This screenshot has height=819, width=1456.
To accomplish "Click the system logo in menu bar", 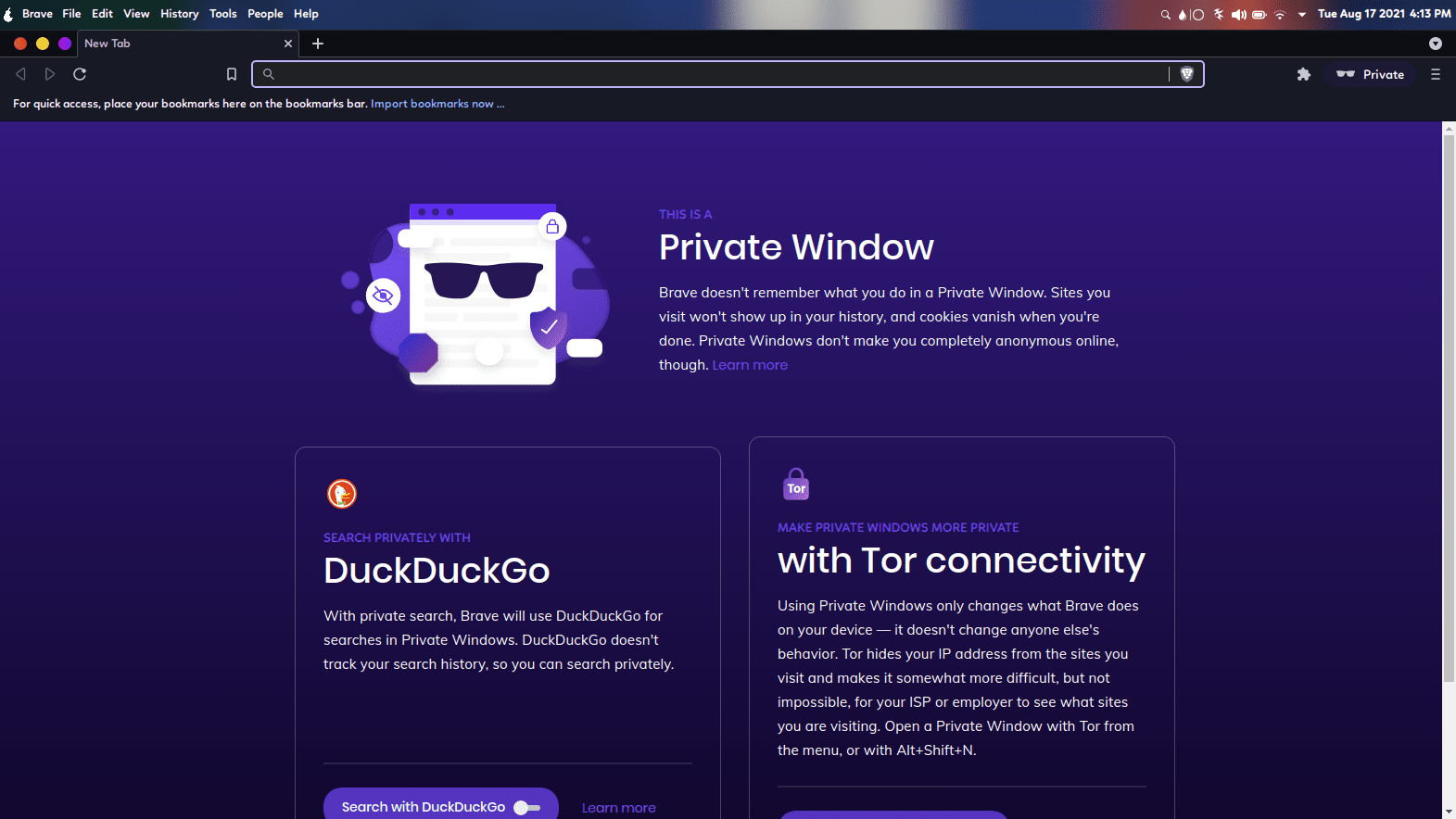I will 8,14.
